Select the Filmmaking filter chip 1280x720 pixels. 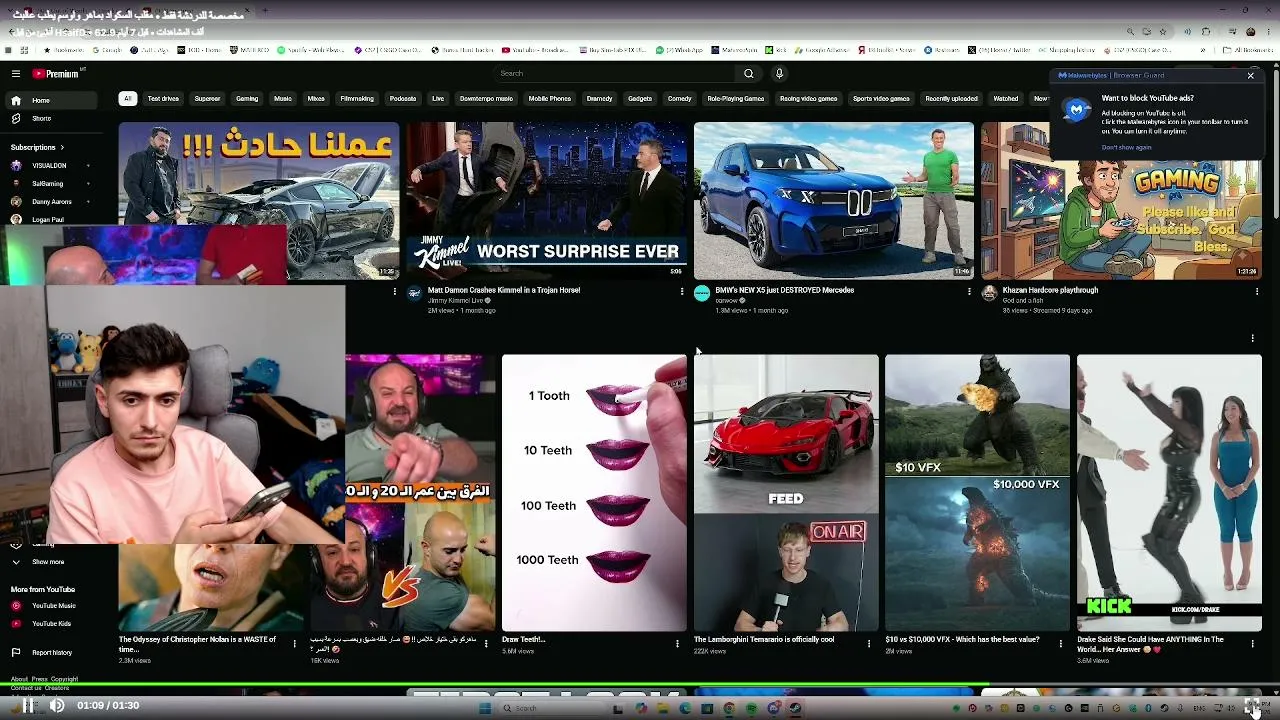(357, 98)
